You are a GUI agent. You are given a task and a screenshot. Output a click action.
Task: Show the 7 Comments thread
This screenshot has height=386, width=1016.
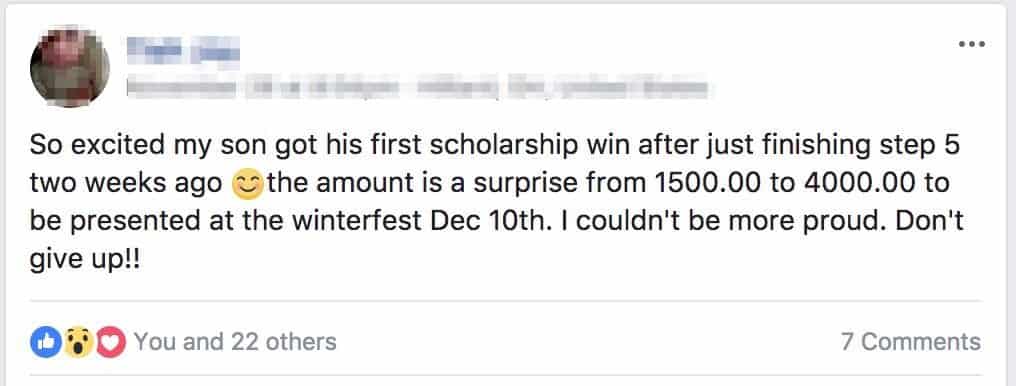pyautogui.click(x=911, y=341)
